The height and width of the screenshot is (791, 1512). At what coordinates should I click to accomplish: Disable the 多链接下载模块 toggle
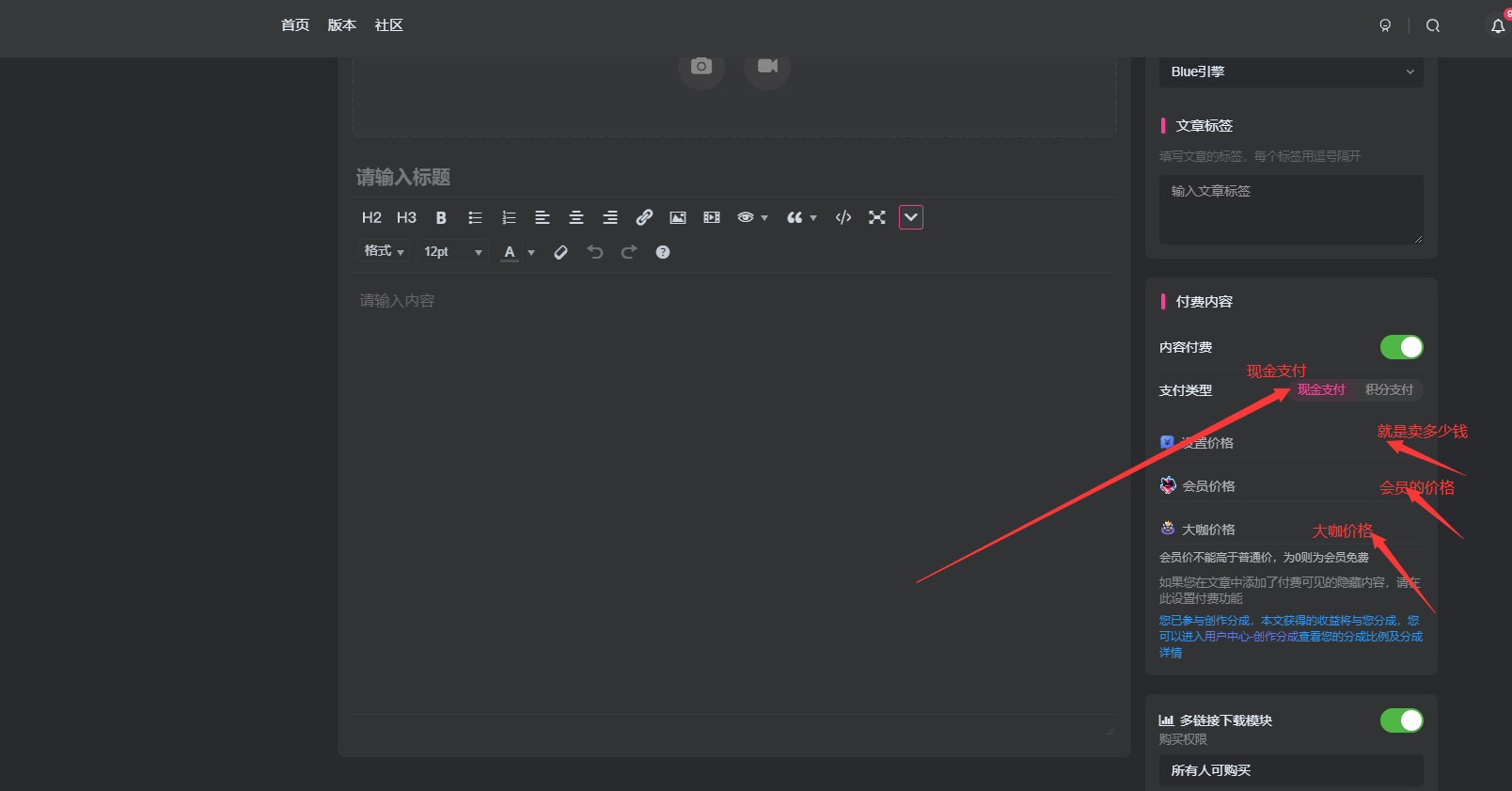click(1401, 720)
